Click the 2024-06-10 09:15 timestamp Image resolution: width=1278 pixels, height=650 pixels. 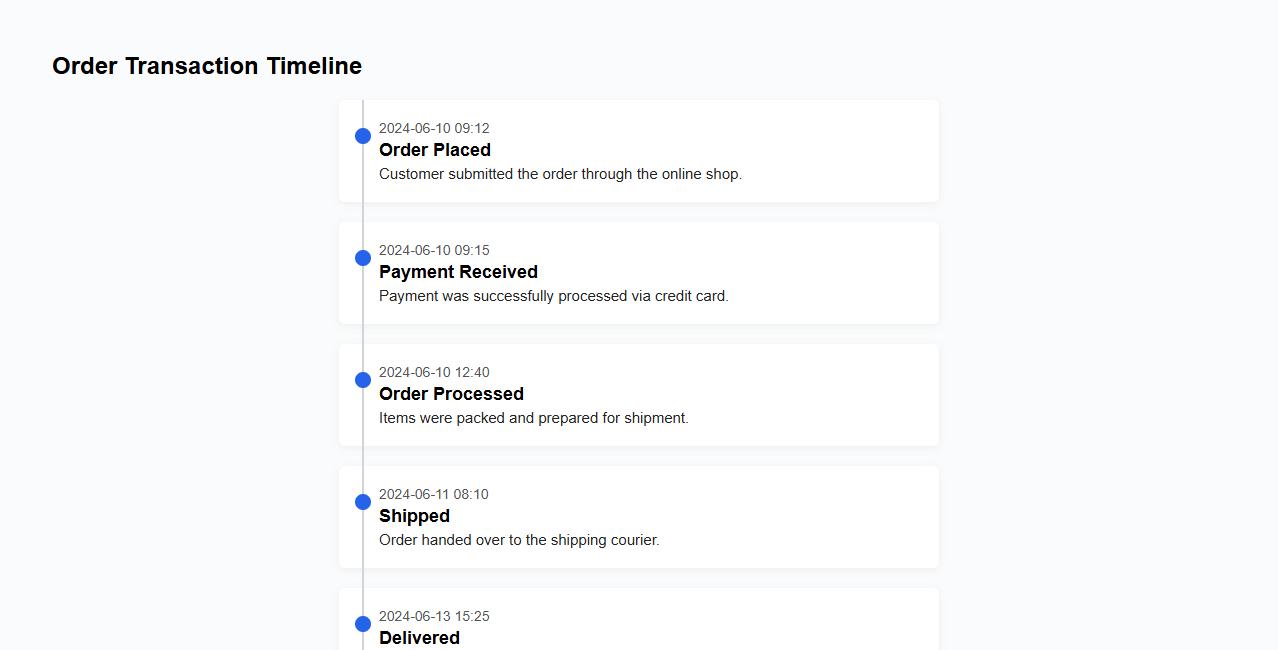click(x=434, y=250)
